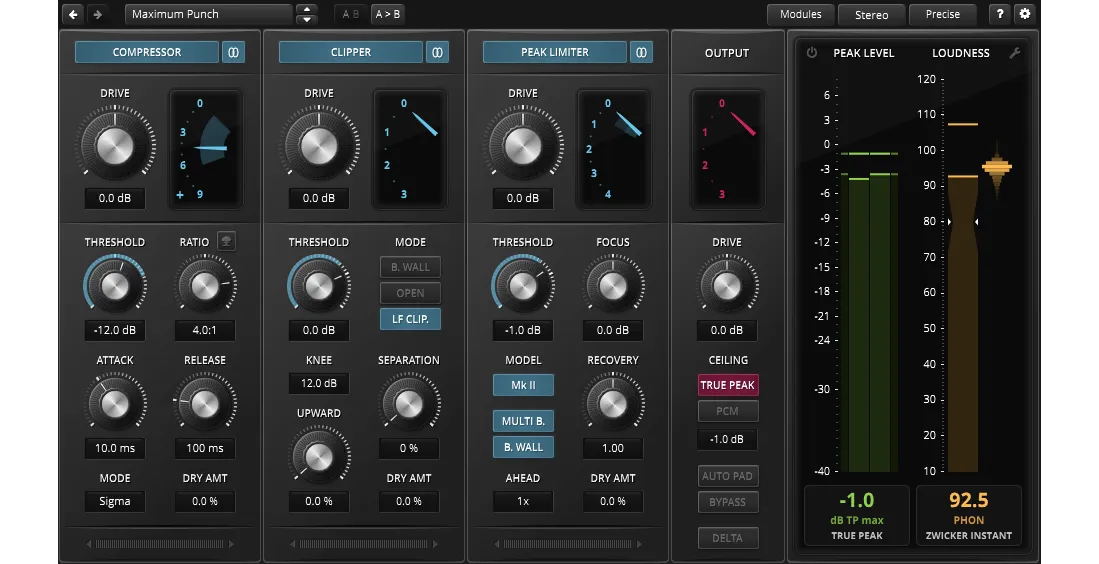Open the Modules menu

tap(800, 14)
